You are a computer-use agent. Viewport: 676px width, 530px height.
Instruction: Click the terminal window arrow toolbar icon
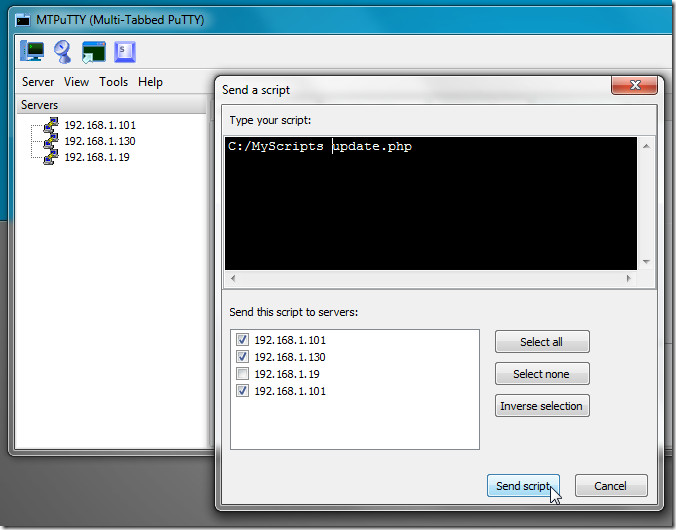tap(94, 52)
